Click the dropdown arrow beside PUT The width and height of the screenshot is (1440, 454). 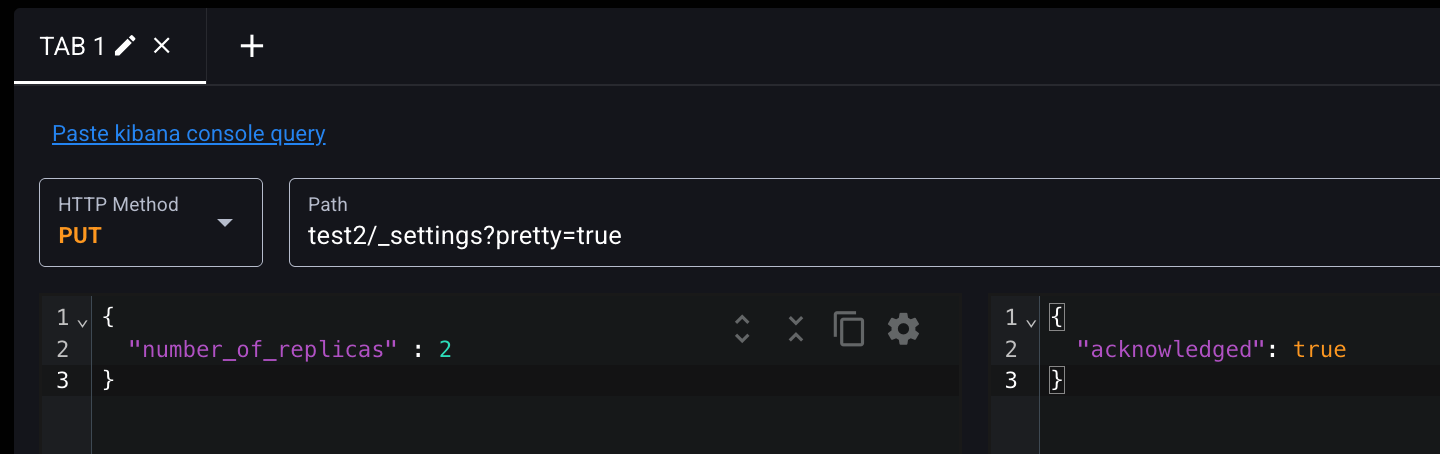[x=225, y=222]
